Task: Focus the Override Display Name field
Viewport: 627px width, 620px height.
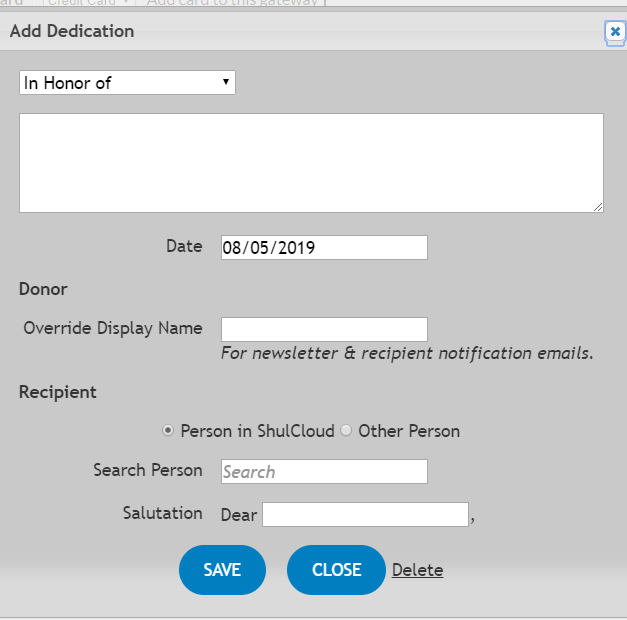Action: coord(324,329)
